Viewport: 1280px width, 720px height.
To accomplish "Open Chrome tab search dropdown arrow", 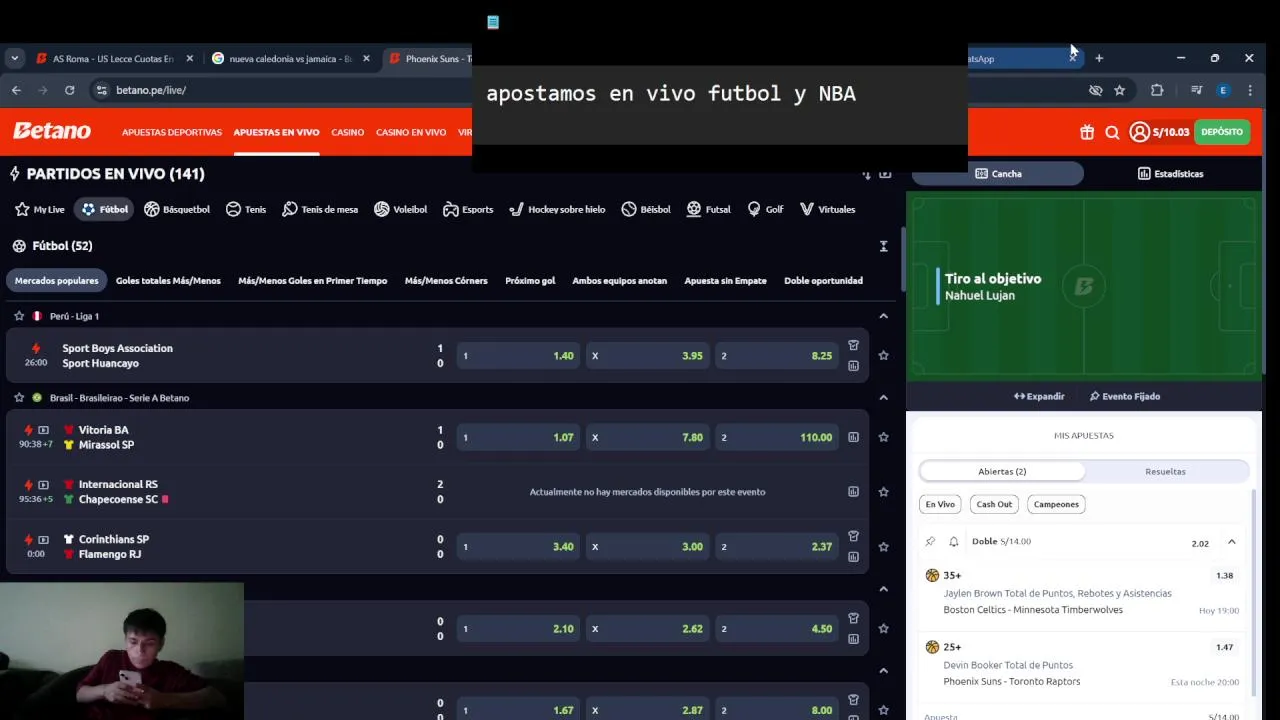I will [x=14, y=58].
